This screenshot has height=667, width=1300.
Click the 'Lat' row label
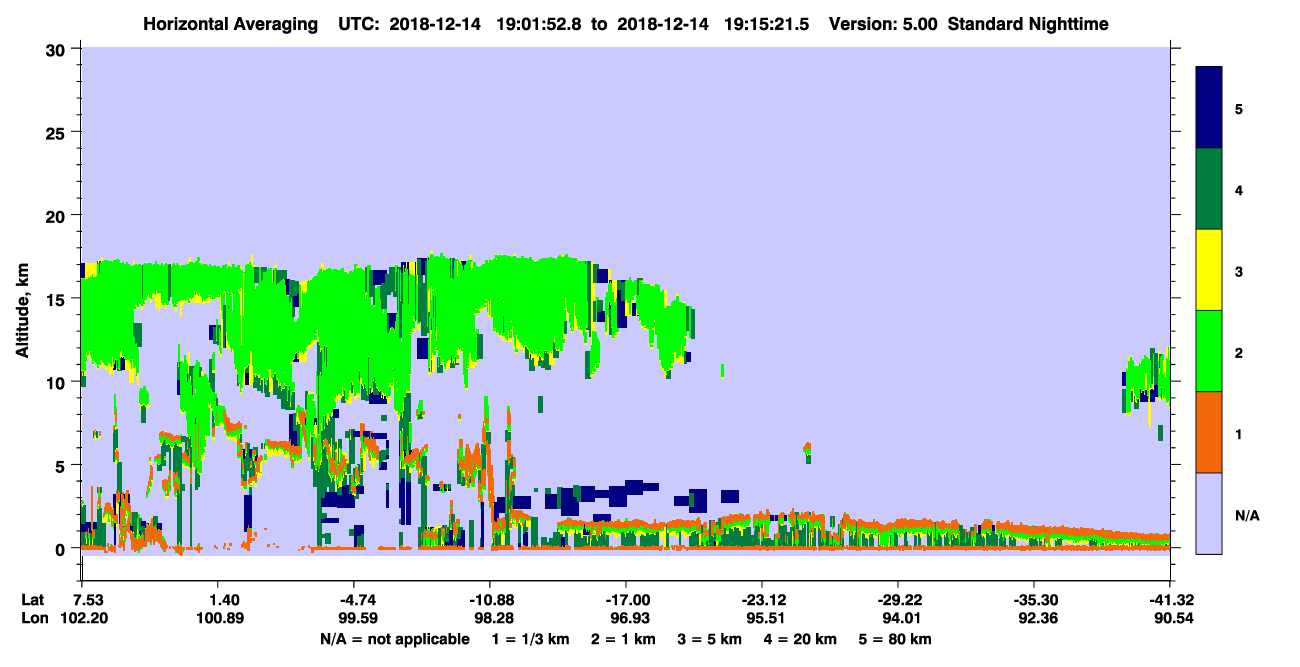32,599
